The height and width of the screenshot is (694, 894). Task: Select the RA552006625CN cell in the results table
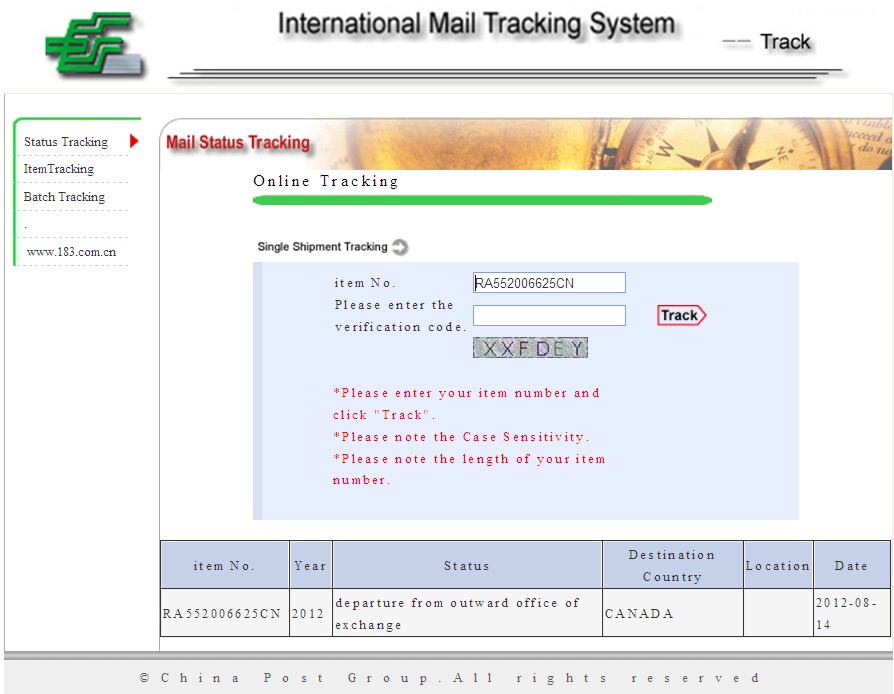[224, 614]
